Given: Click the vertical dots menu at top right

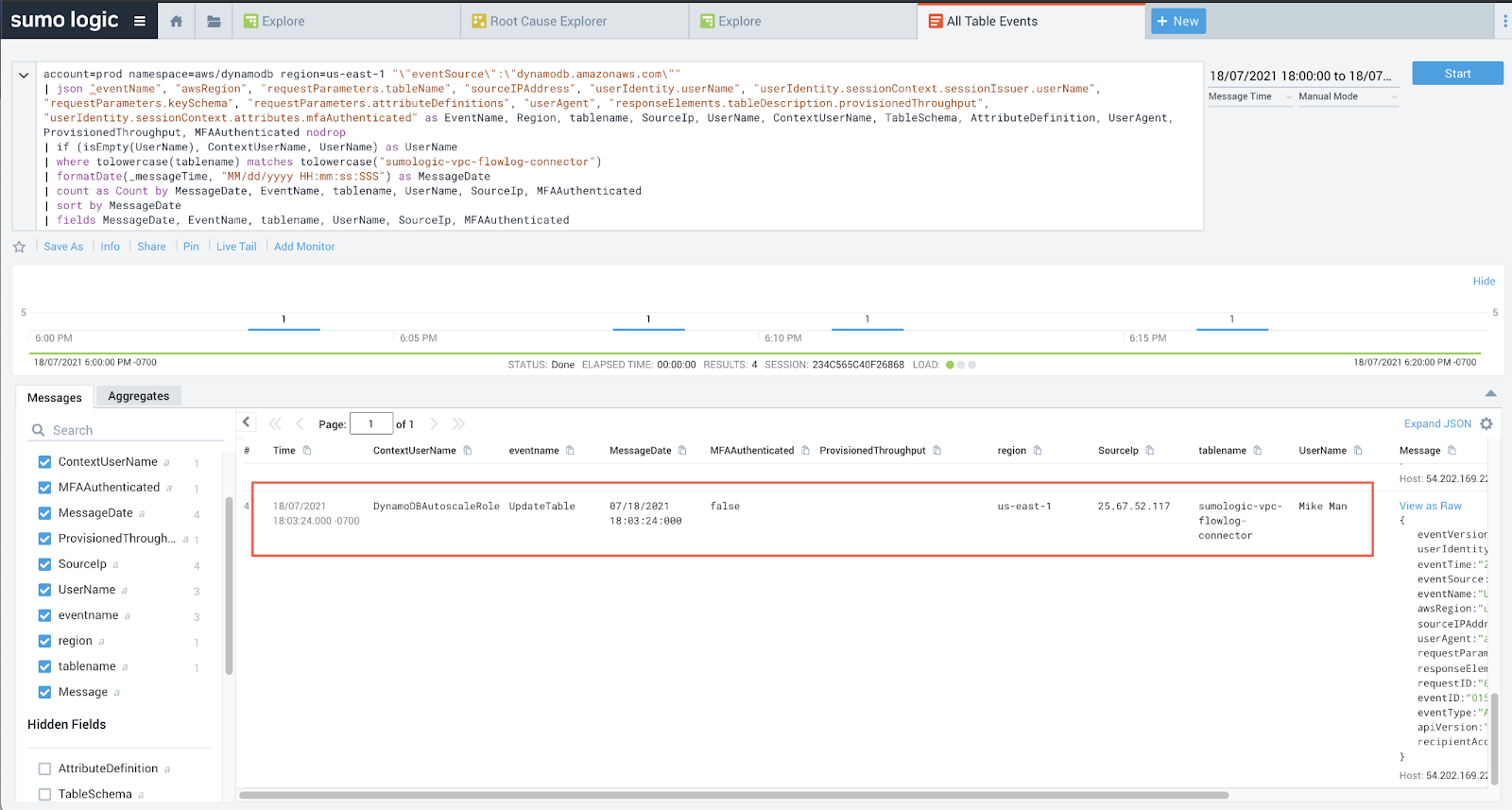Looking at the screenshot, I should click(1504, 21).
